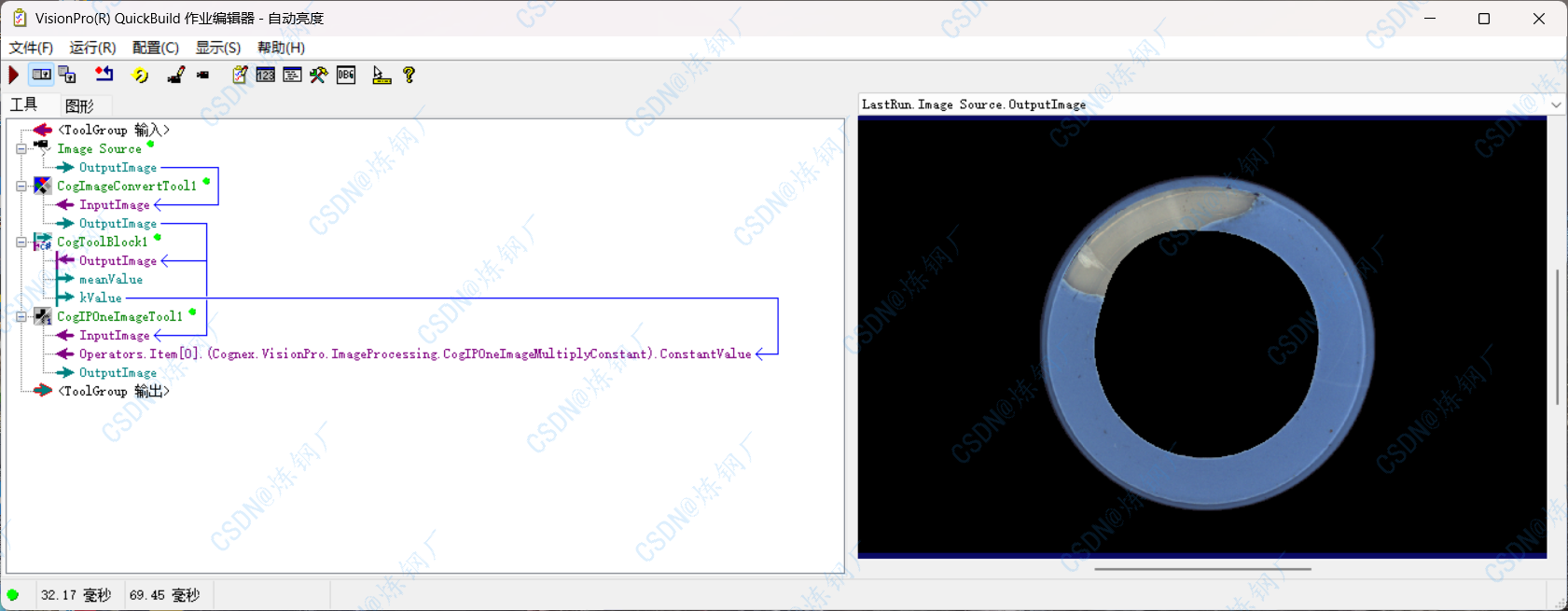Select the meanValue output terminal
The image size is (1568, 611).
111,280
